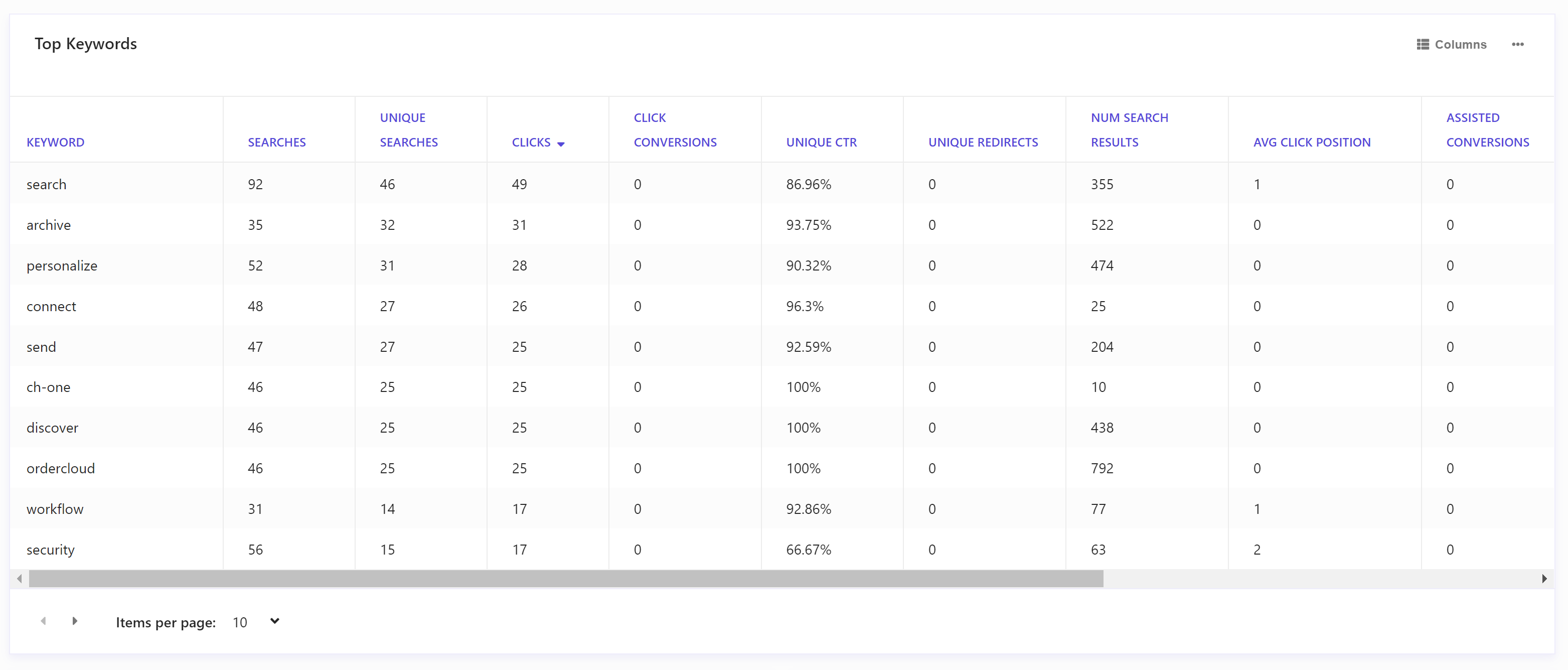Sort by CLICK CONVERSIONS header
Image resolution: width=1568 pixels, height=670 pixels.
[x=675, y=130]
